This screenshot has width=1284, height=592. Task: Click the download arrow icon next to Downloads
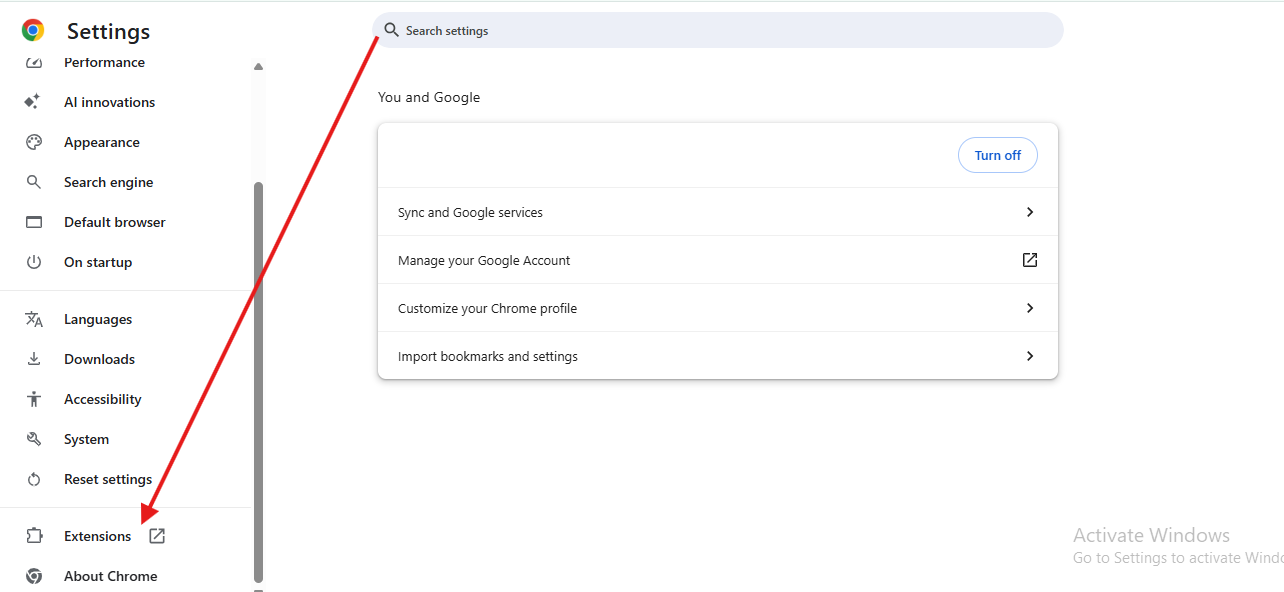[x=34, y=359]
